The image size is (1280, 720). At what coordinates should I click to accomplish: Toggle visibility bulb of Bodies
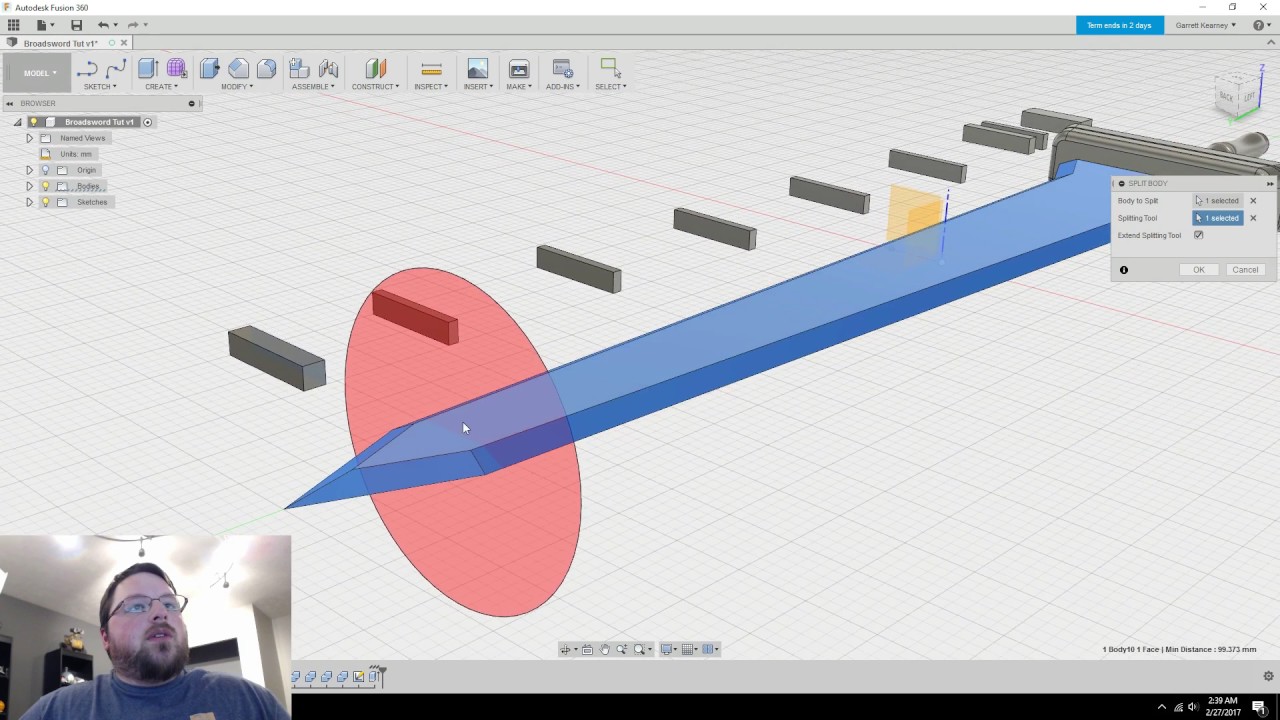tap(45, 186)
